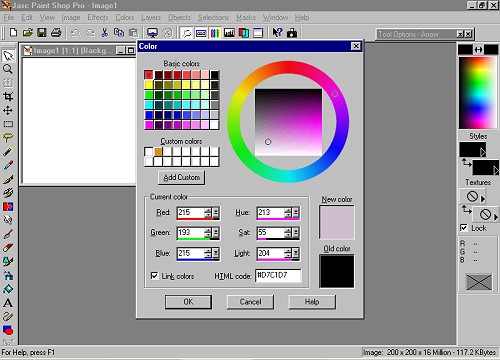The height and width of the screenshot is (360, 500).
Task: Pick the orange swatch in Custom colors
Action: pos(158,152)
